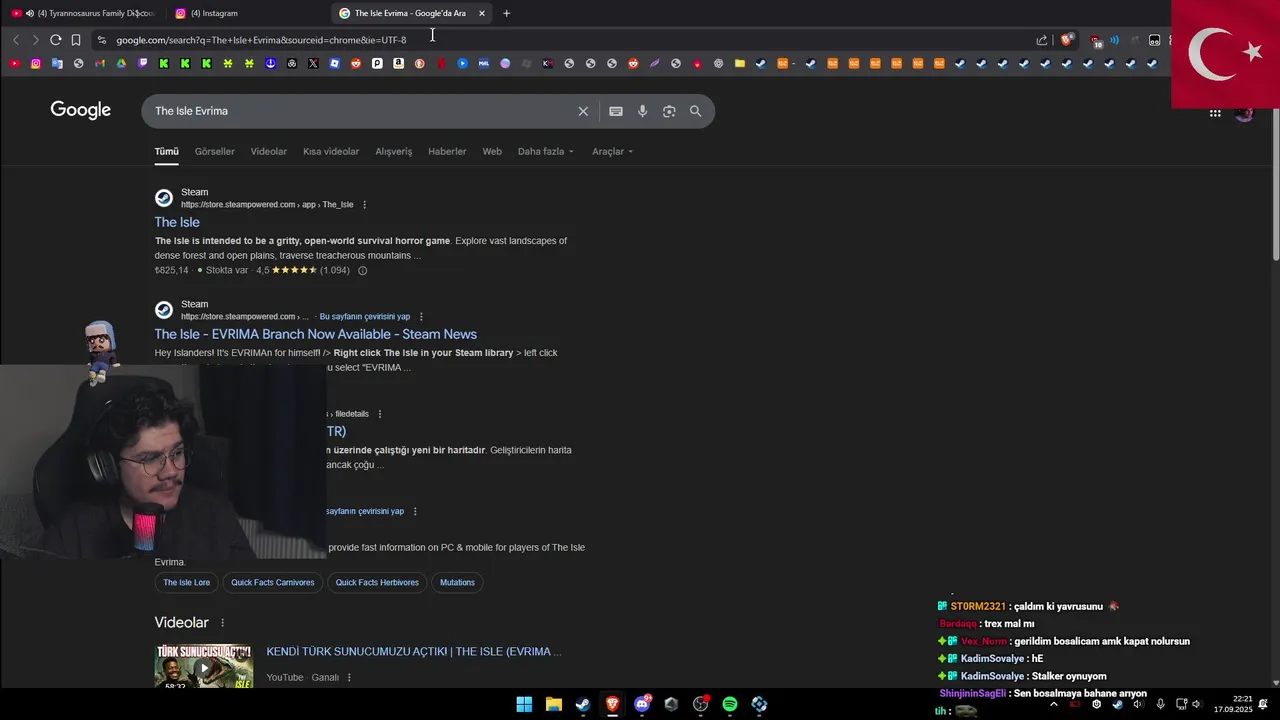Viewport: 1280px width, 720px height.
Task: Click Bu sayfanın çevirisini yap on Steam News result
Action: 365,317
